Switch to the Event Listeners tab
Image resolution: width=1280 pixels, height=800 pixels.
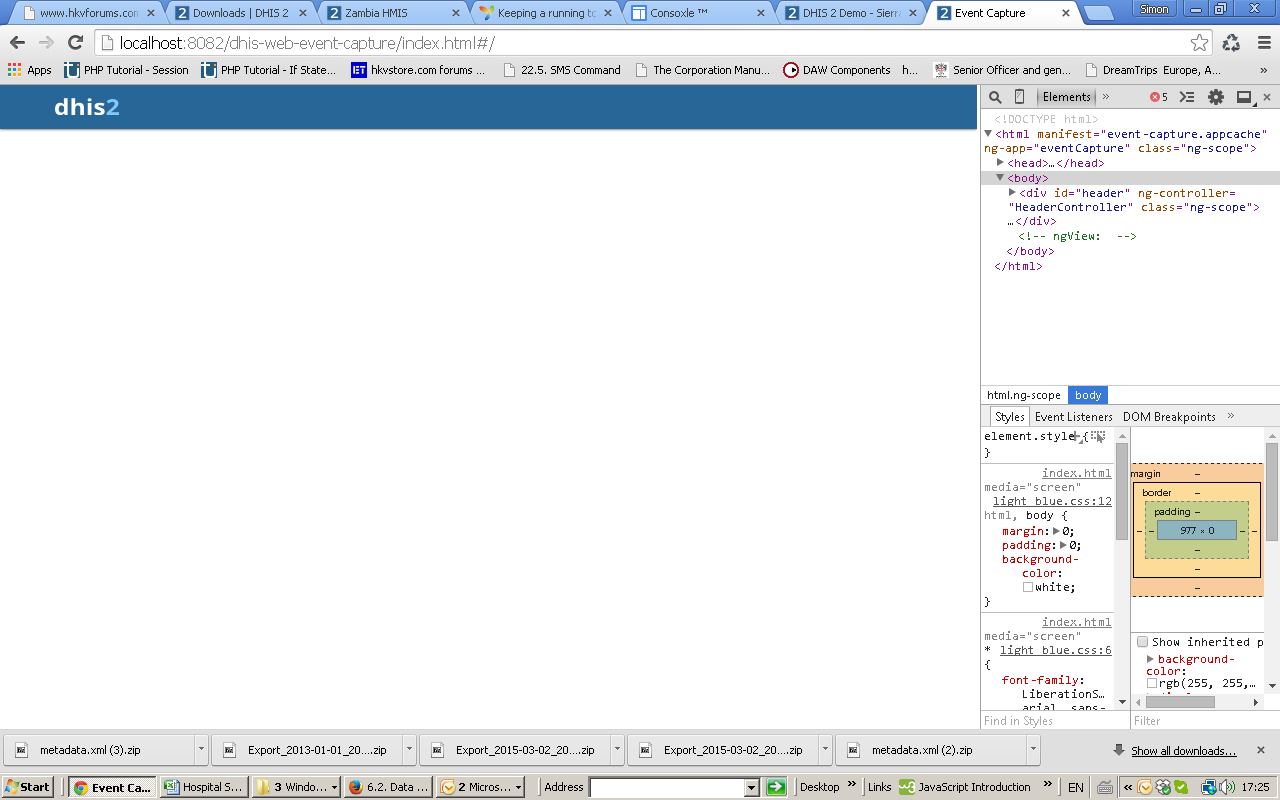click(x=1073, y=417)
